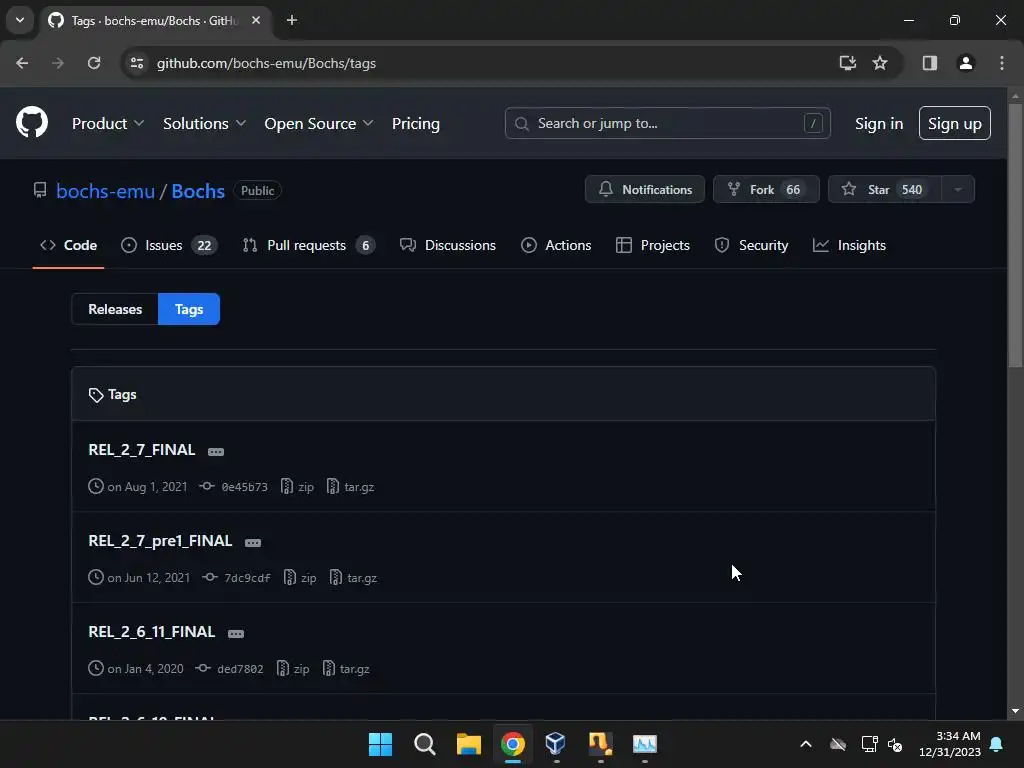Bookmark this tab with the star icon

pyautogui.click(x=880, y=63)
